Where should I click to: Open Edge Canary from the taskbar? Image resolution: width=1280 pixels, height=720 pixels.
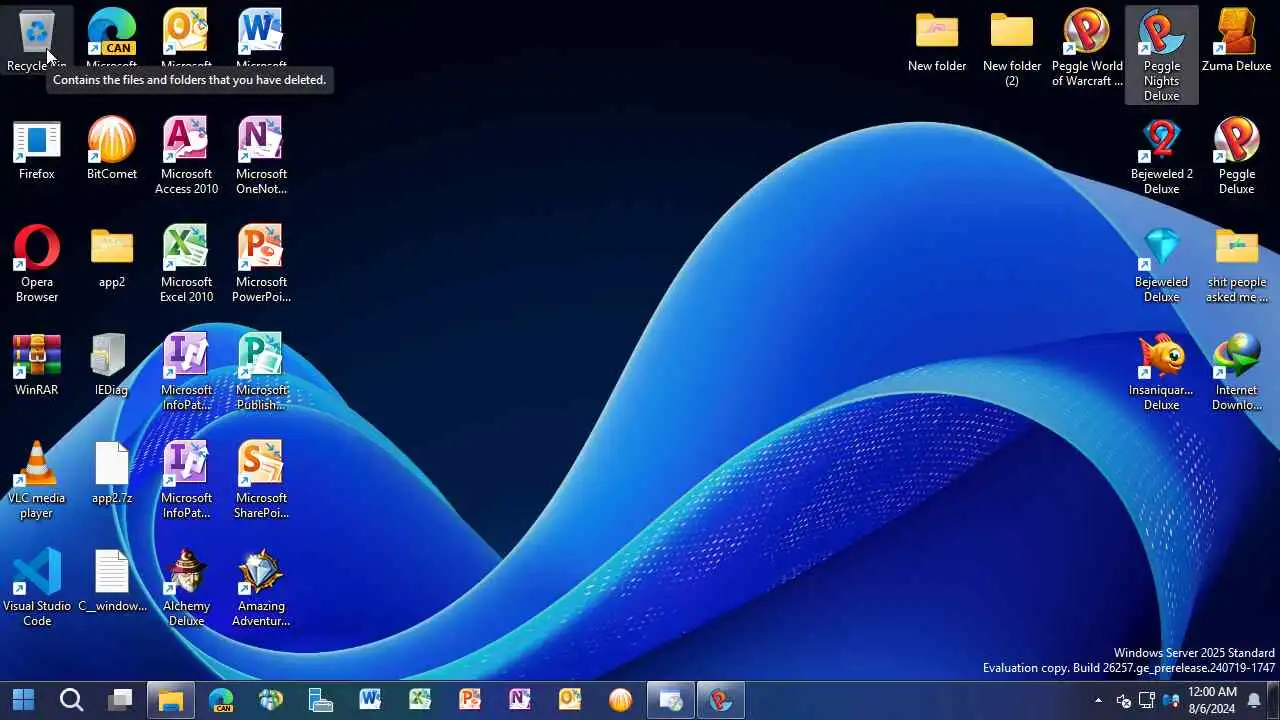(221, 700)
